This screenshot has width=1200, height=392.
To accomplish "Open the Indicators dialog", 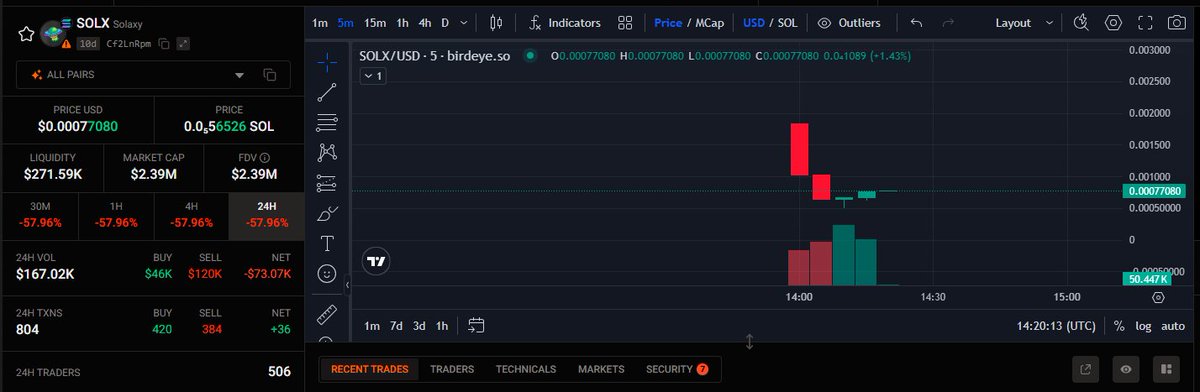I will coord(565,22).
